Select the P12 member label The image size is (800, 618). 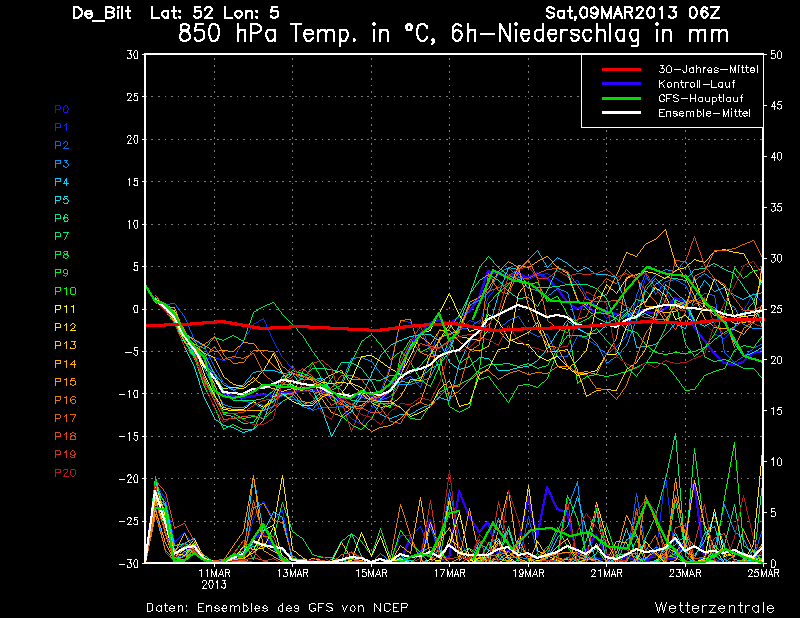point(65,327)
